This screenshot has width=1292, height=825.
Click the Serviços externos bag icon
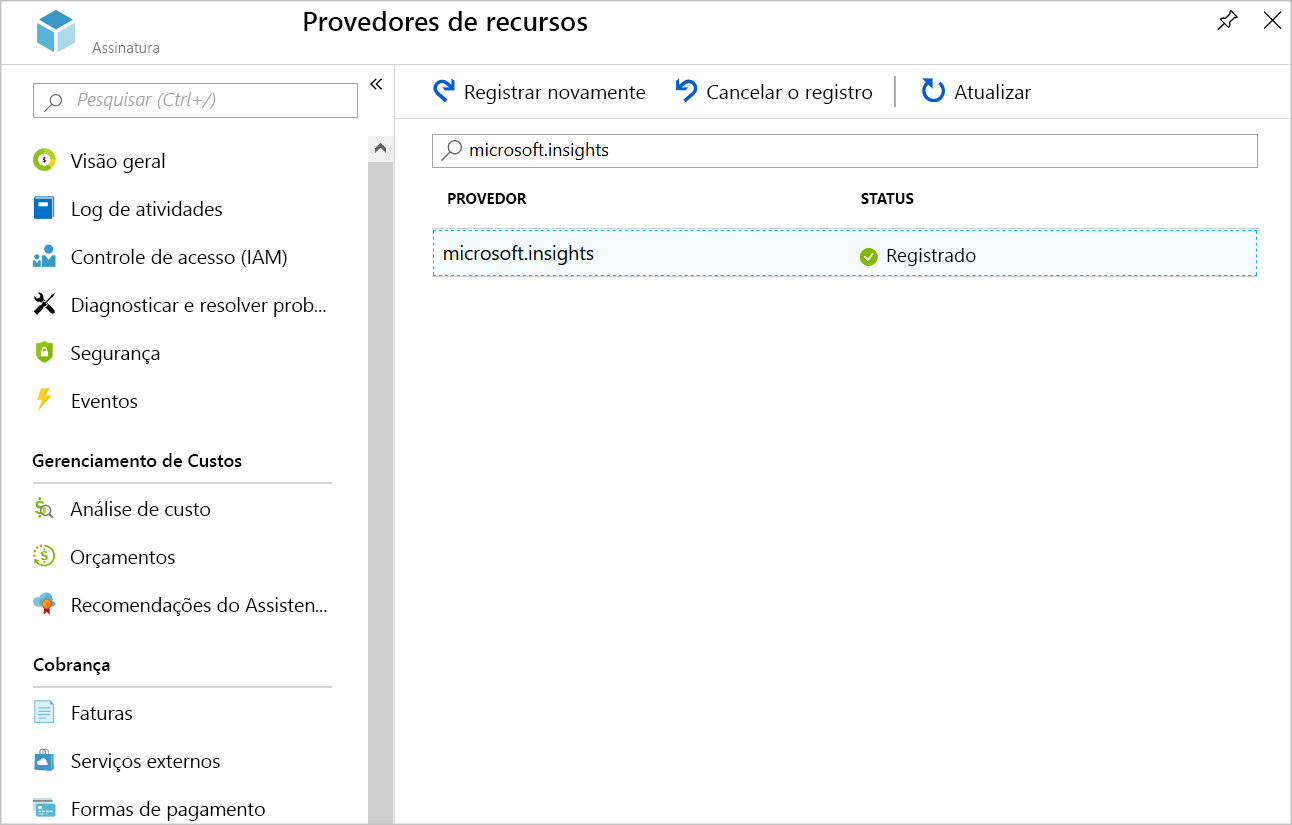(x=44, y=761)
